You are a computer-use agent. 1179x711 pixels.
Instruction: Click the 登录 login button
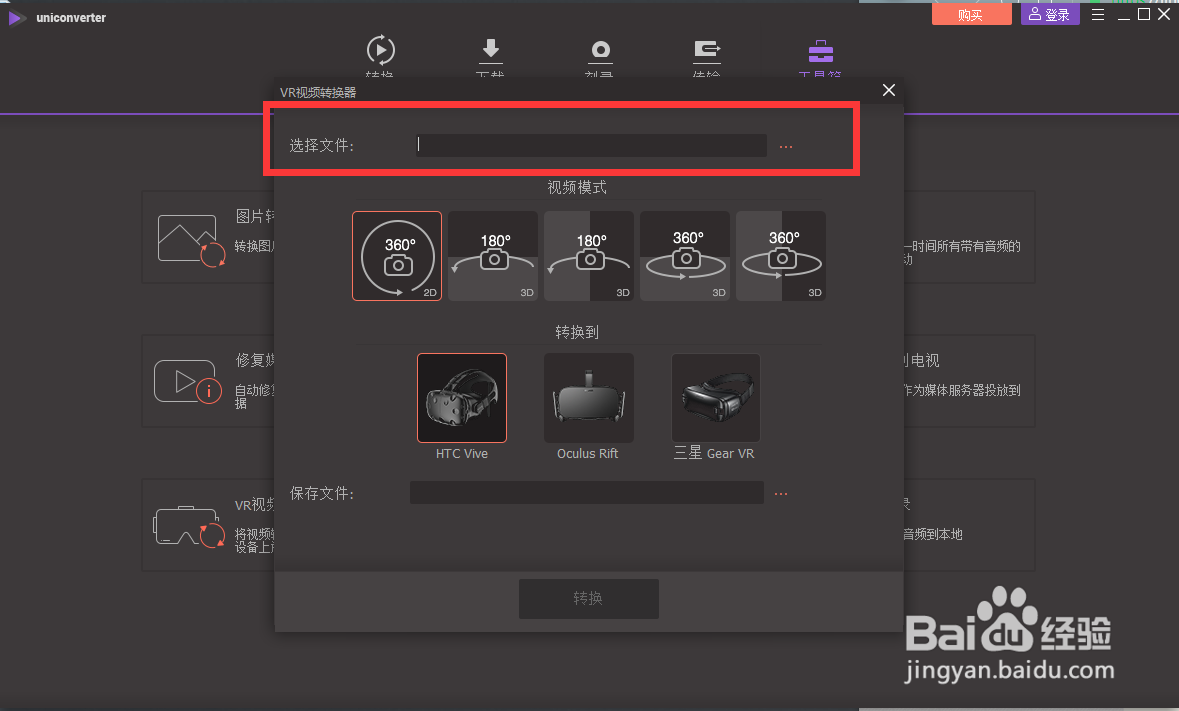point(1050,14)
